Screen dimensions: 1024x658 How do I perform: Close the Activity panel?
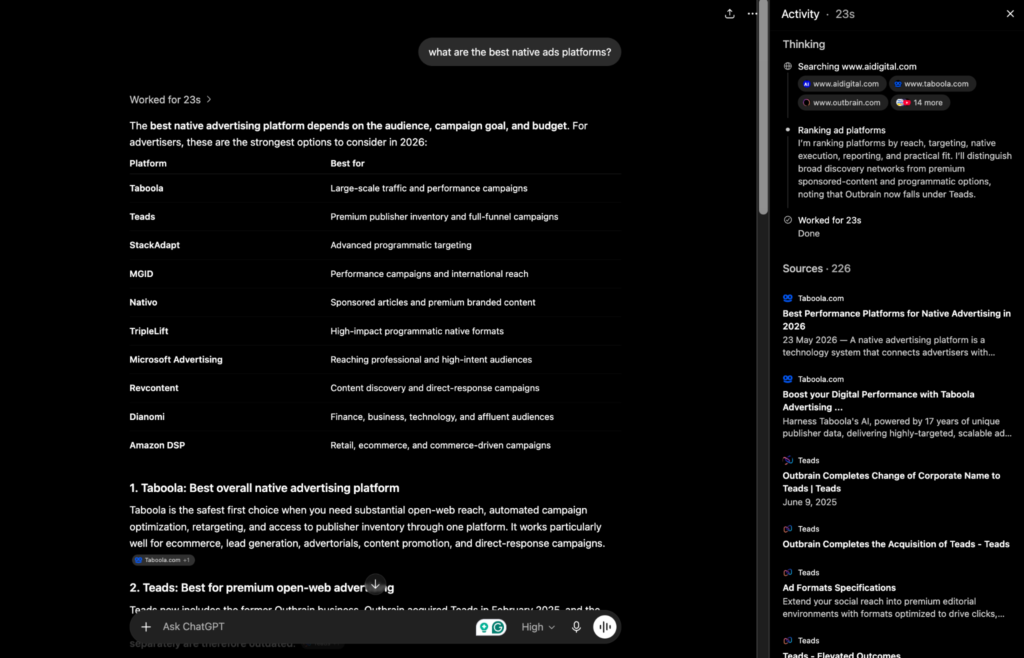coord(1010,14)
